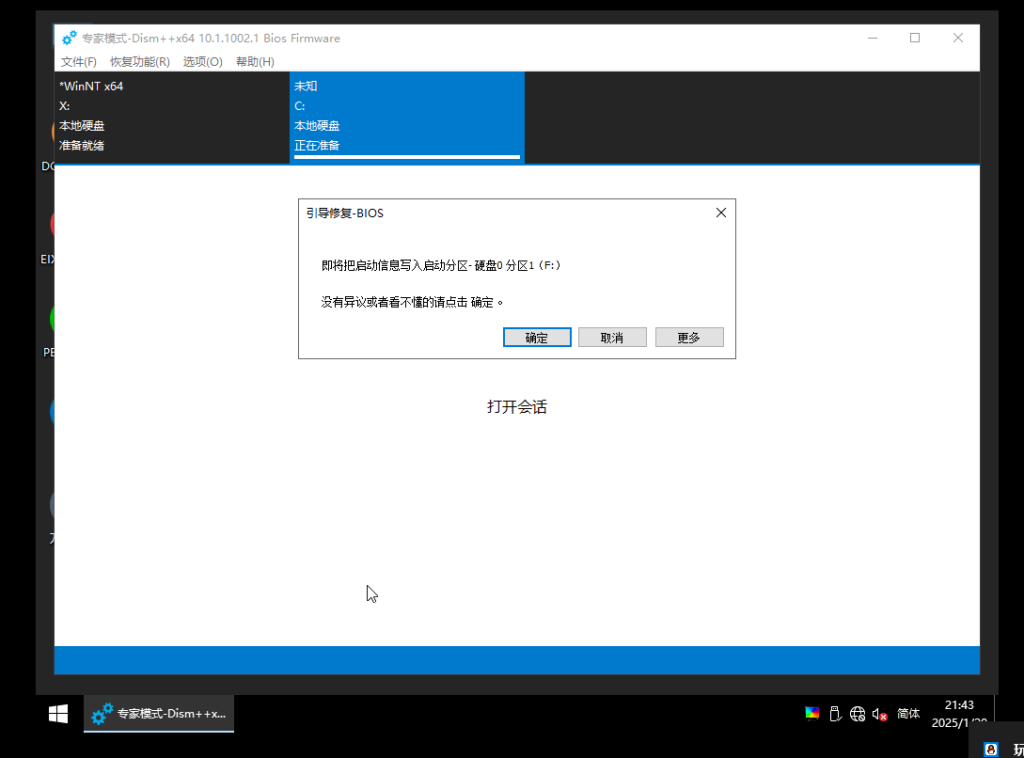This screenshot has height=758, width=1024.
Task: Close the 引导修复-BIOS dialog with X
Action: pyautogui.click(x=721, y=213)
